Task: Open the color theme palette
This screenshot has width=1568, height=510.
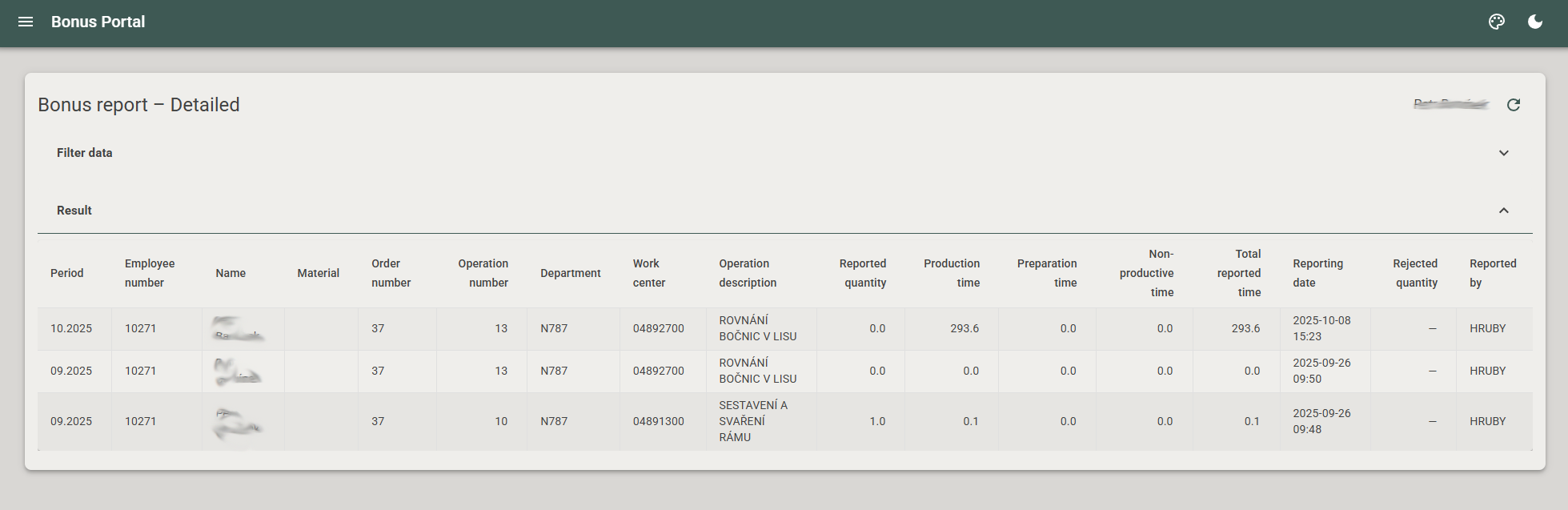Action: click(x=1496, y=22)
